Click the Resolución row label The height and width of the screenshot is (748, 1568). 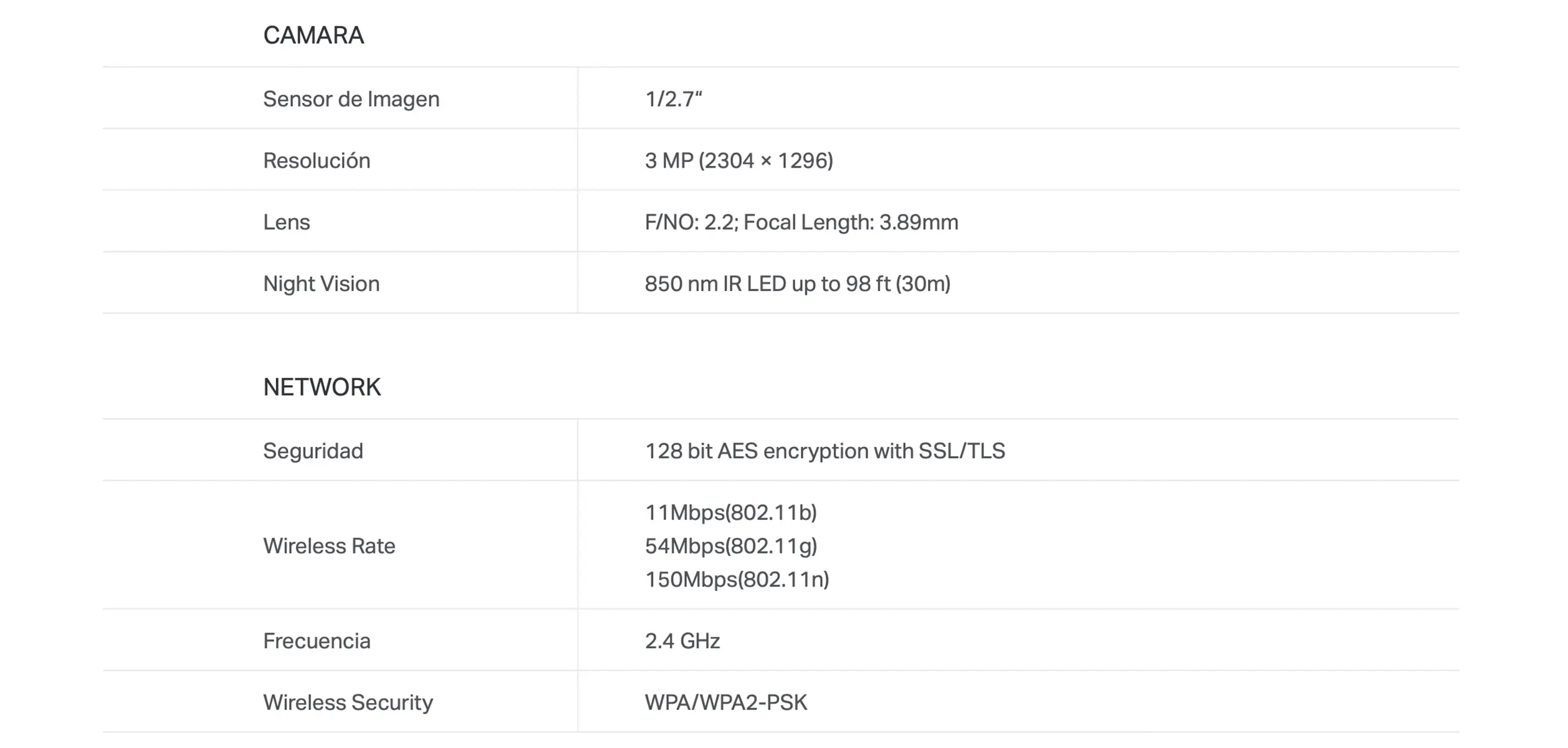(x=317, y=161)
